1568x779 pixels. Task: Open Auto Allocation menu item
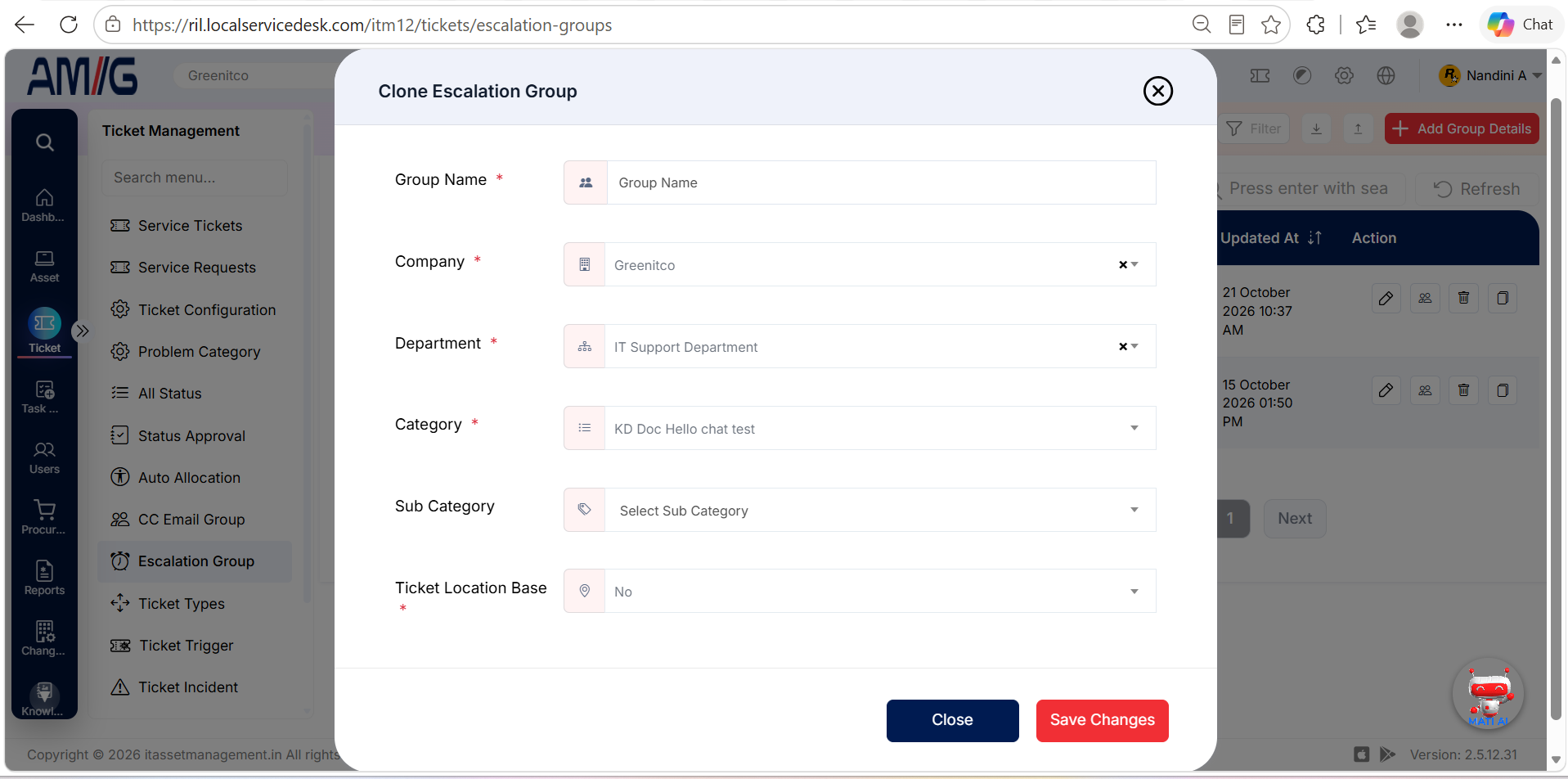(189, 478)
